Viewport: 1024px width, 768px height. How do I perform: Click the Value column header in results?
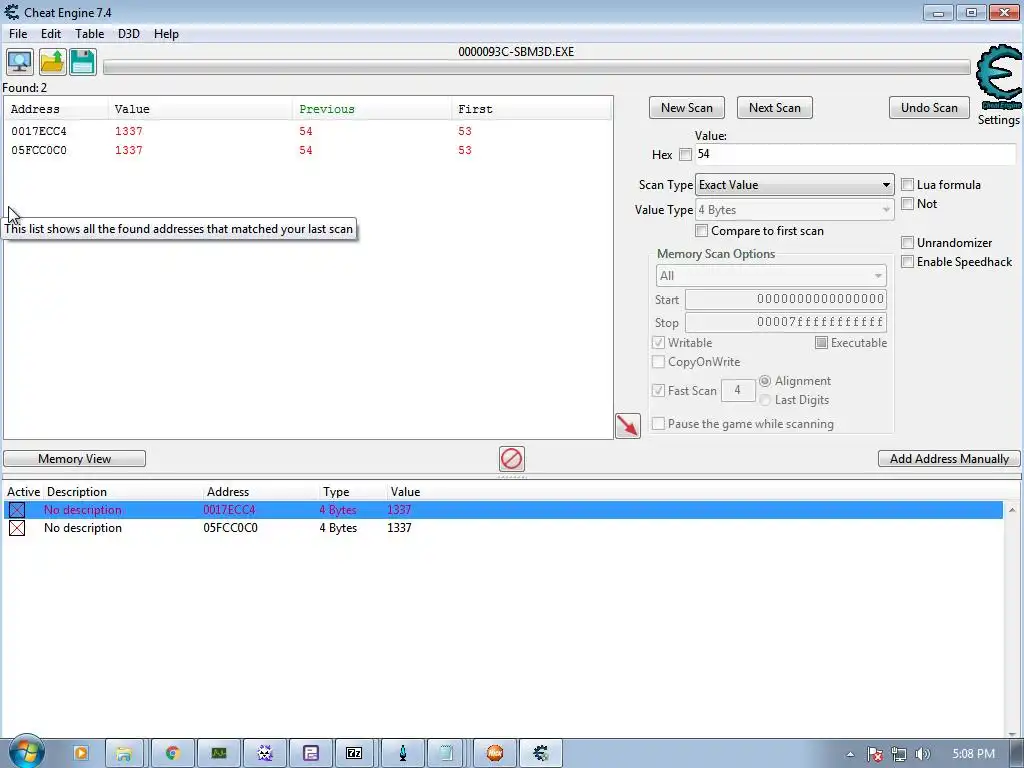[200, 109]
